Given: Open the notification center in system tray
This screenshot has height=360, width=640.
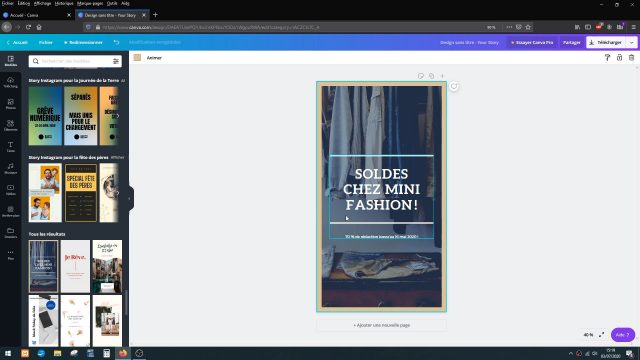Looking at the screenshot, I should click(x=630, y=353).
